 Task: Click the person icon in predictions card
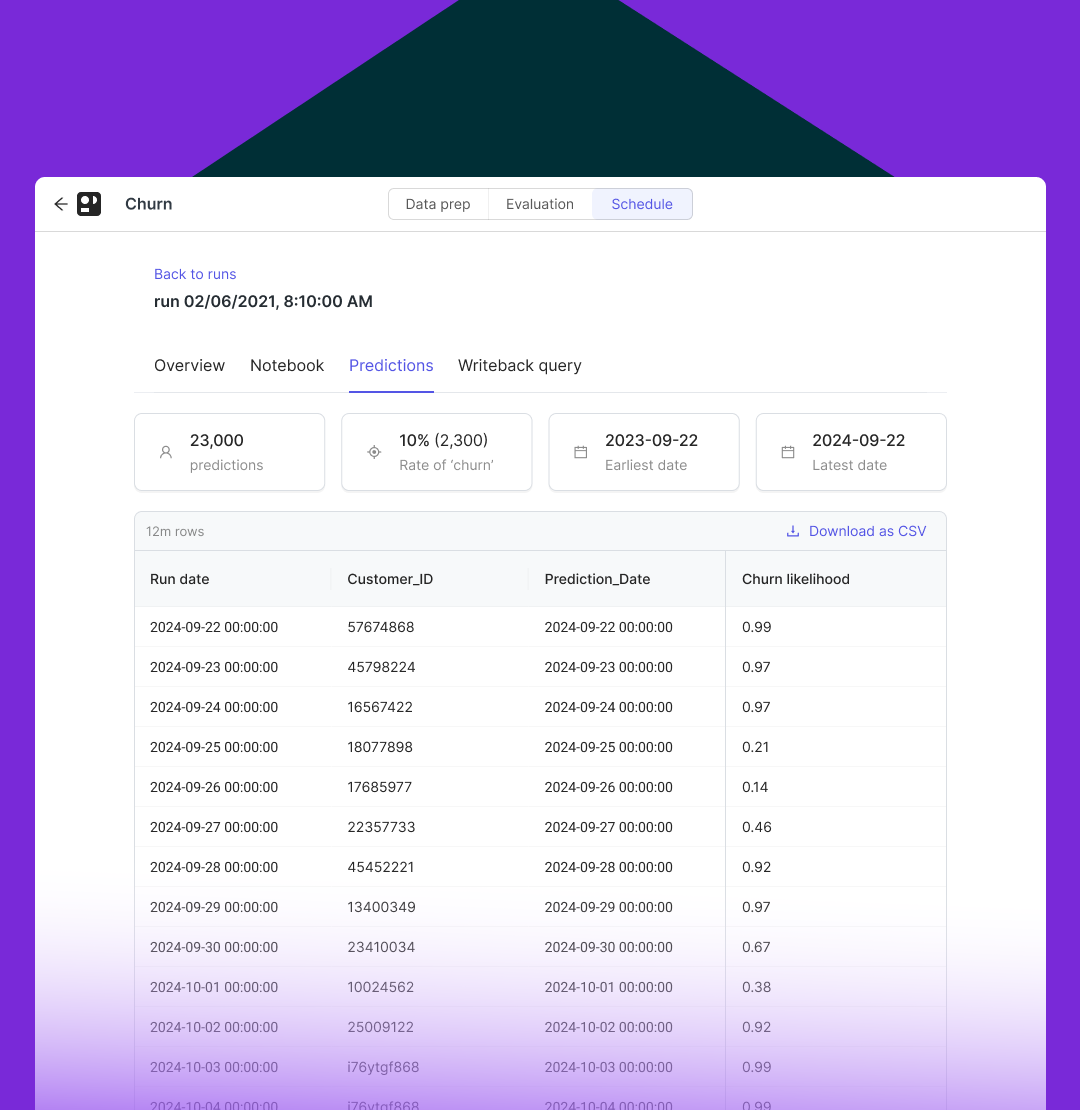pyautogui.click(x=166, y=452)
